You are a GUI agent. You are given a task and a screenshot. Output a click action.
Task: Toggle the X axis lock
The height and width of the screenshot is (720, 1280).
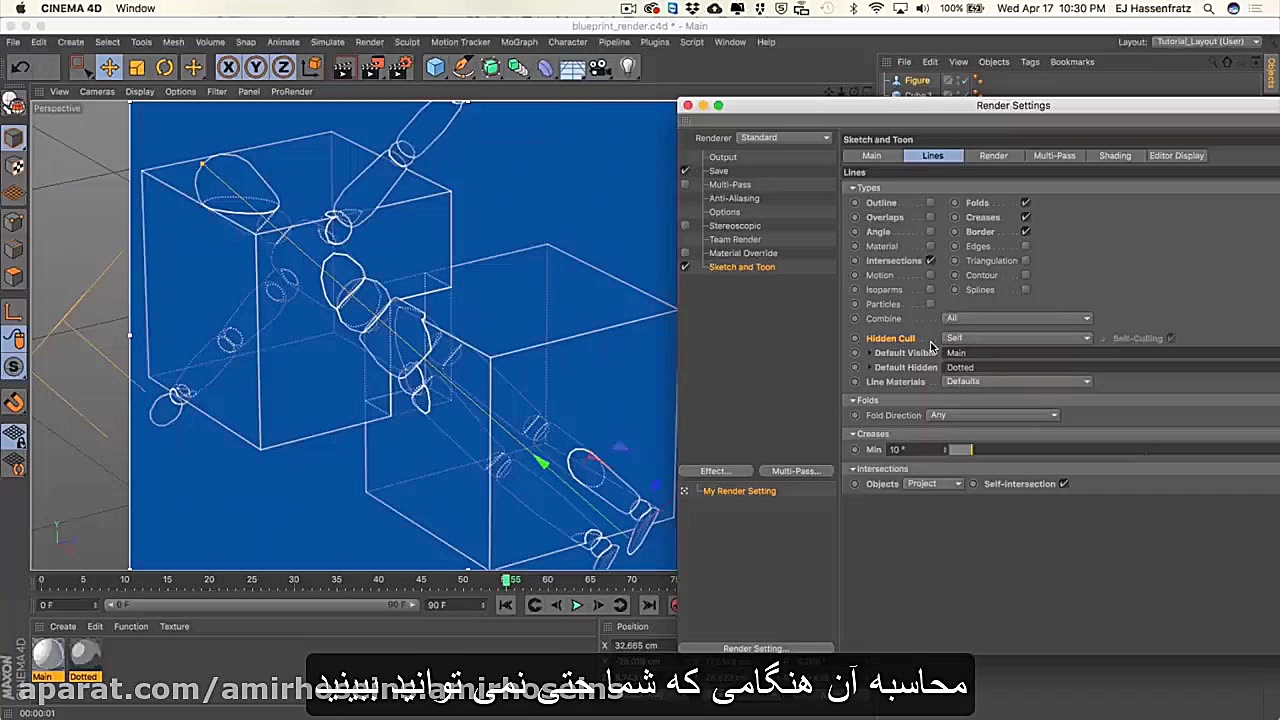pos(228,67)
